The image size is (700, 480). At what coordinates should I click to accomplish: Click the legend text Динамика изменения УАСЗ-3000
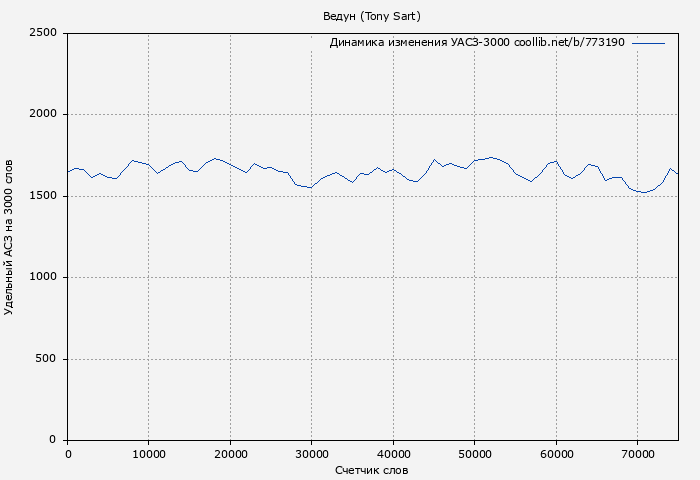point(419,43)
